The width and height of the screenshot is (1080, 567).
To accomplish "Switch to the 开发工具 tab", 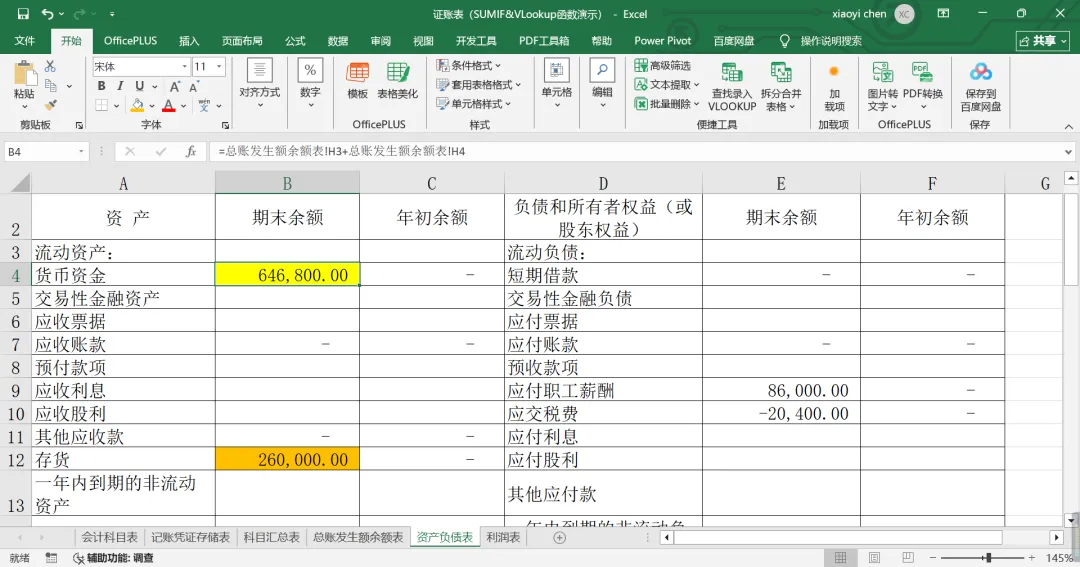I will [x=476, y=41].
